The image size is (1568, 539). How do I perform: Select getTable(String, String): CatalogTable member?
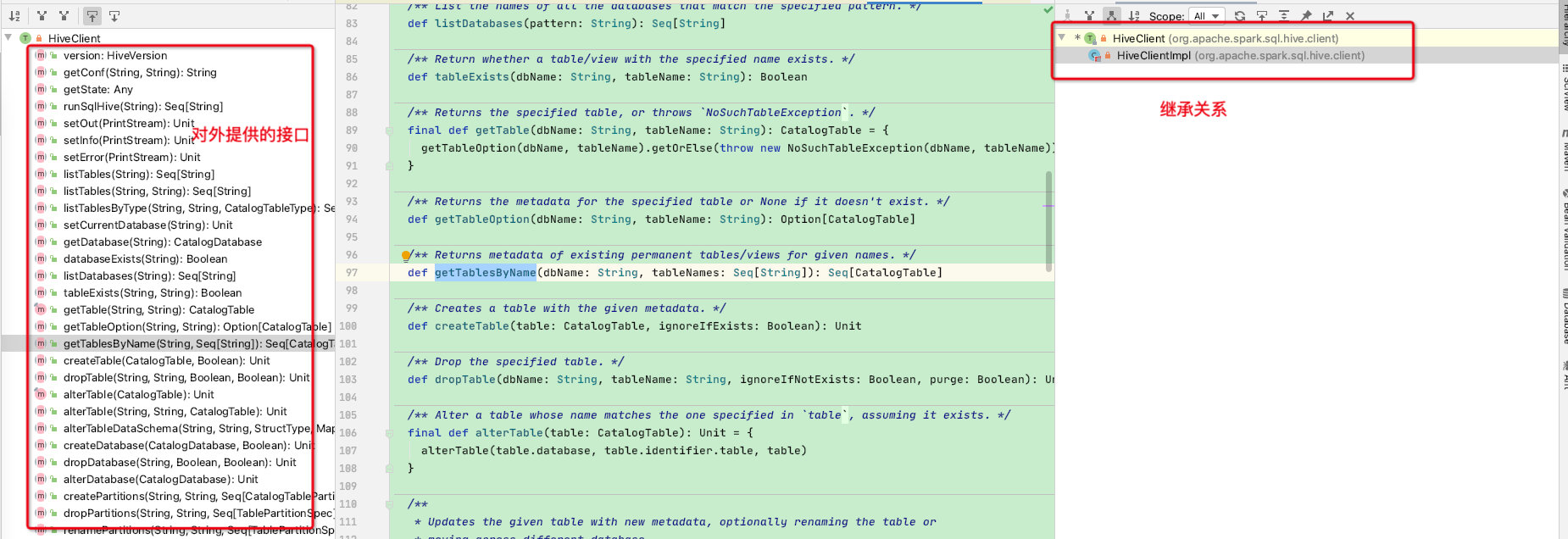(x=158, y=309)
